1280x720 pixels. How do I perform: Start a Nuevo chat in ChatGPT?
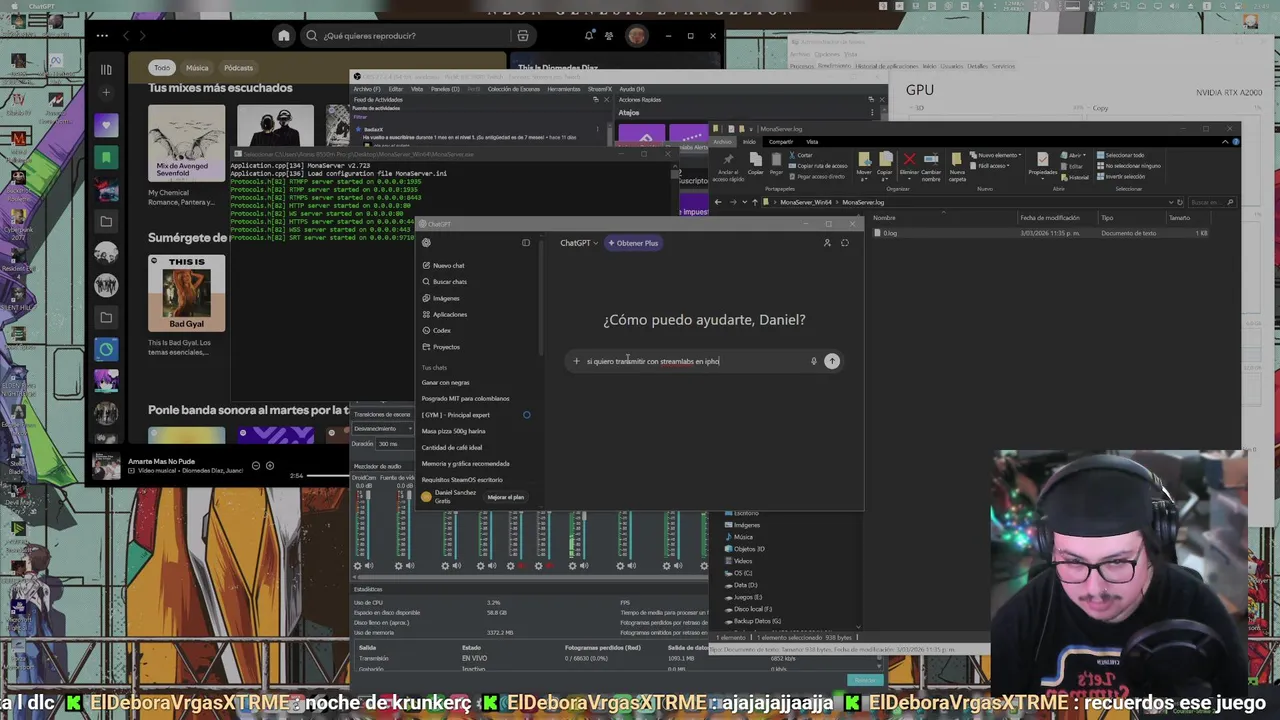[x=443, y=265]
